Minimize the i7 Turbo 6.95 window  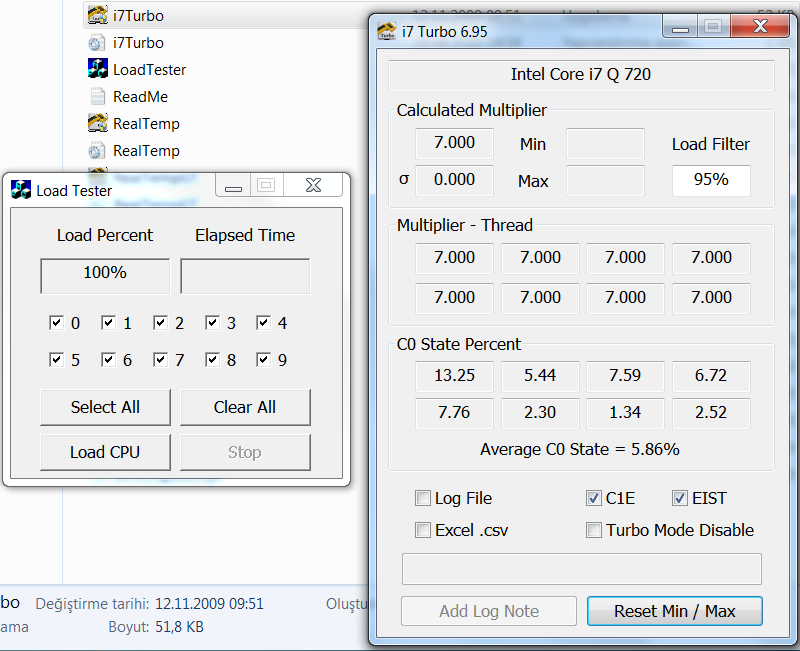click(x=680, y=27)
